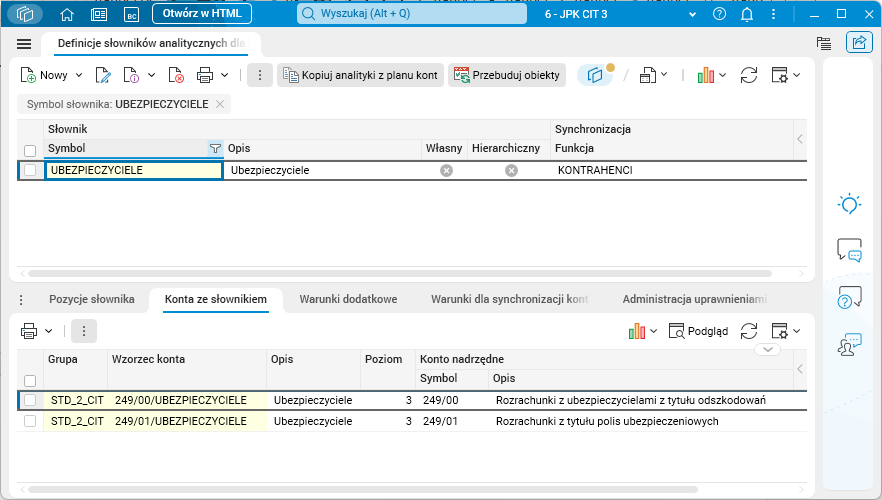882x500 pixels.
Task: Check the 249/00/UBEZPIECZYCIELE row checkbox
Action: [x=30, y=400]
